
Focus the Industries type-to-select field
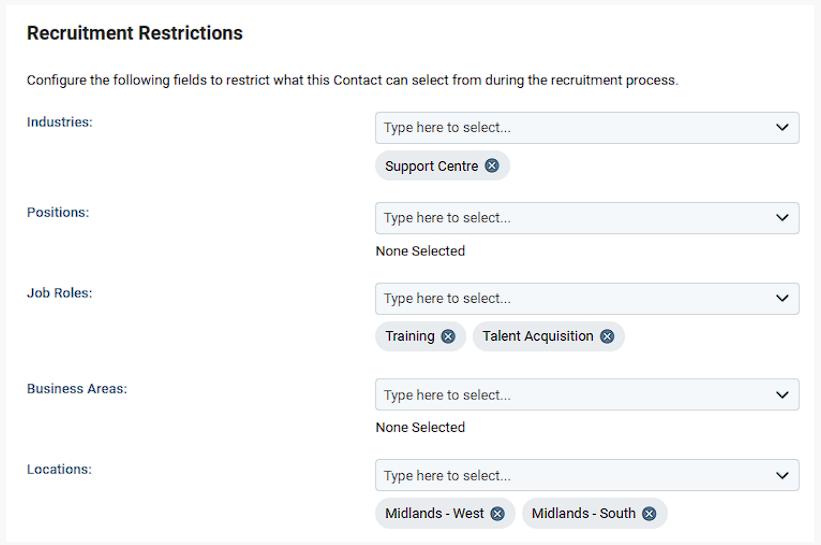coord(587,128)
